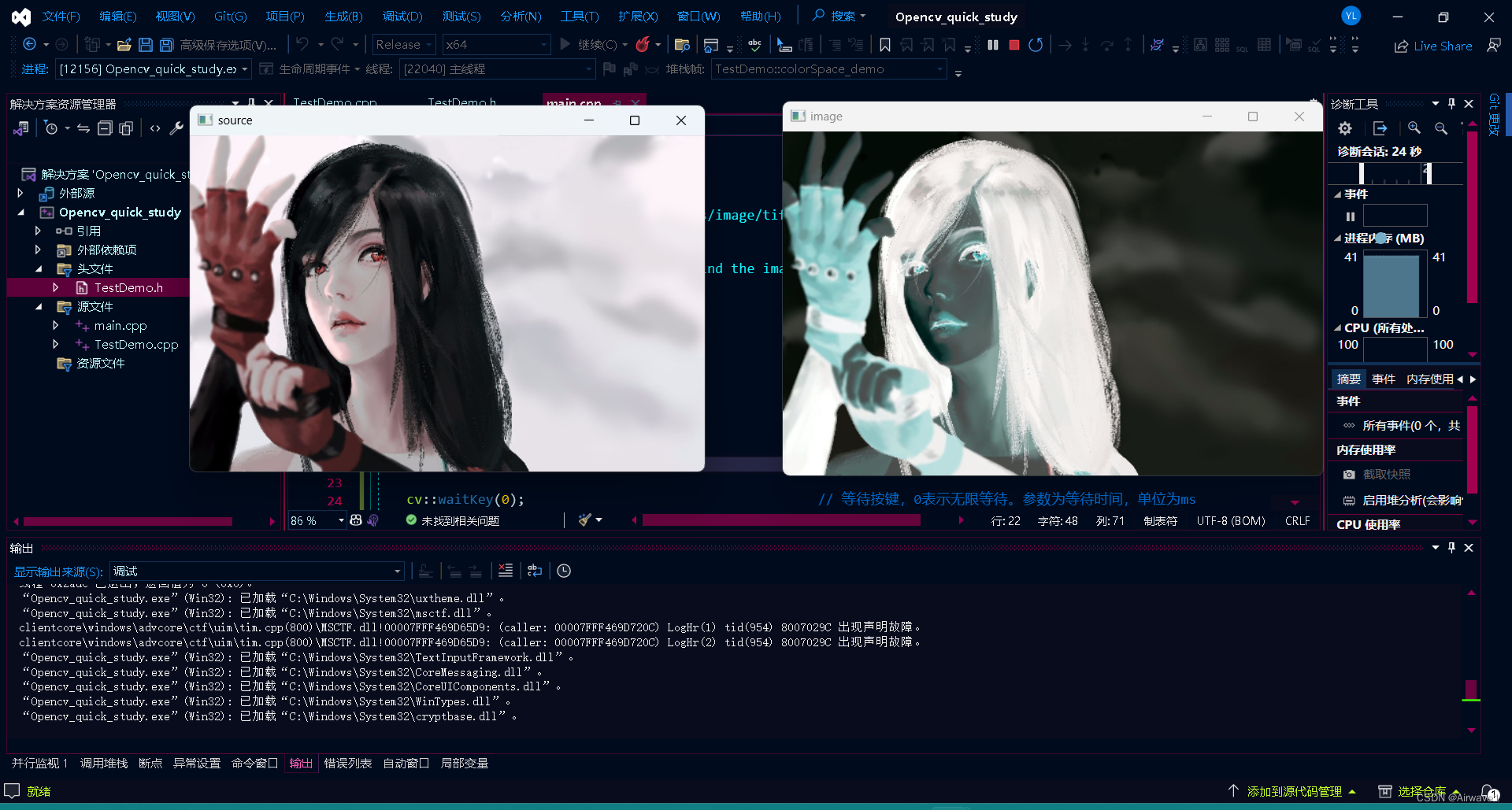Click the pending changes filter clock icon

tap(51, 128)
